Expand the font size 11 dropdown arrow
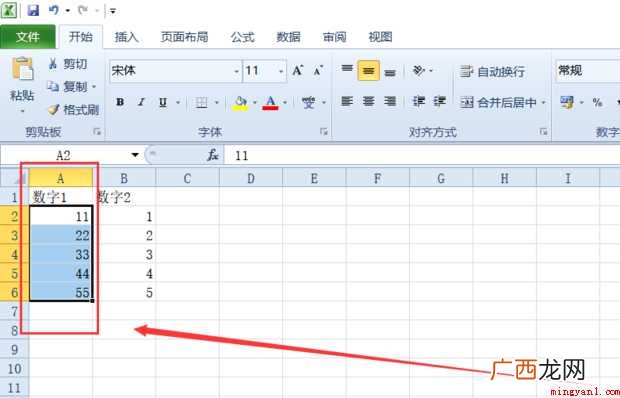 pos(281,72)
